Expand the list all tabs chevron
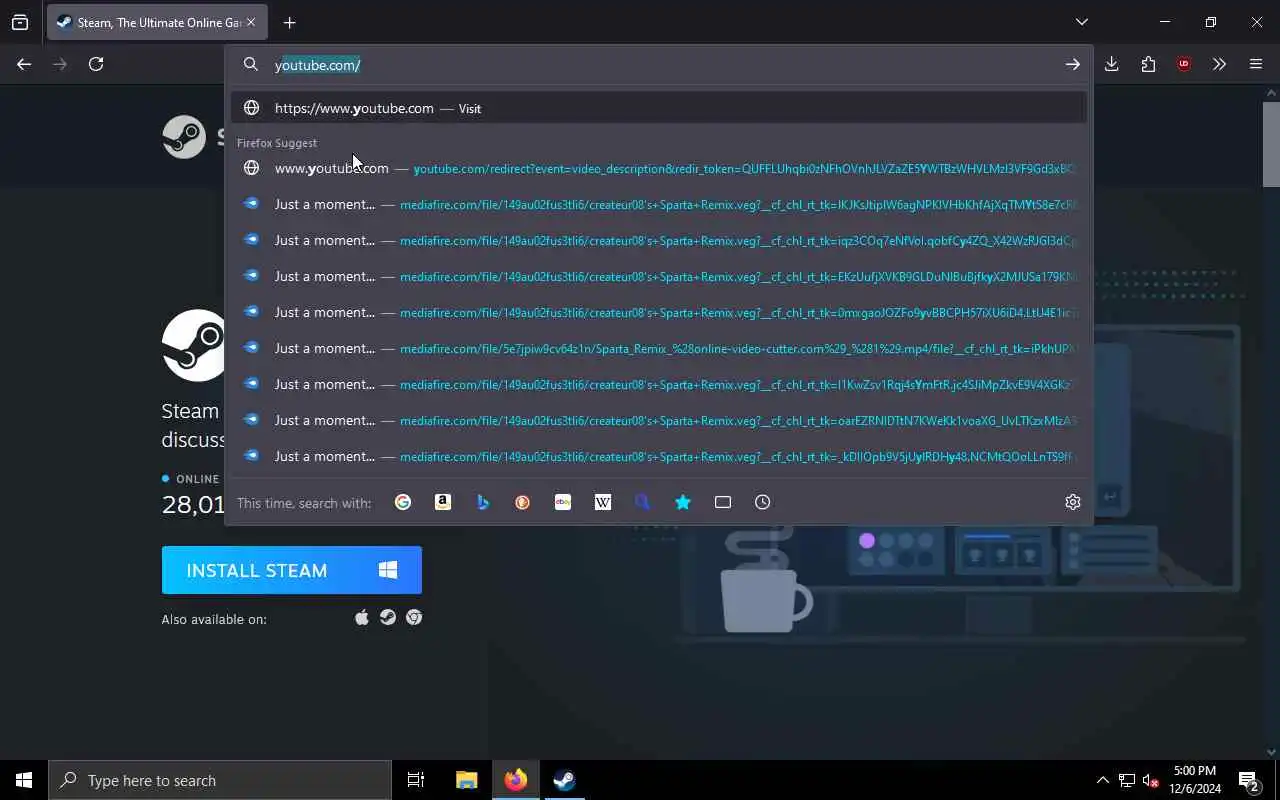The image size is (1280, 800). (1081, 22)
